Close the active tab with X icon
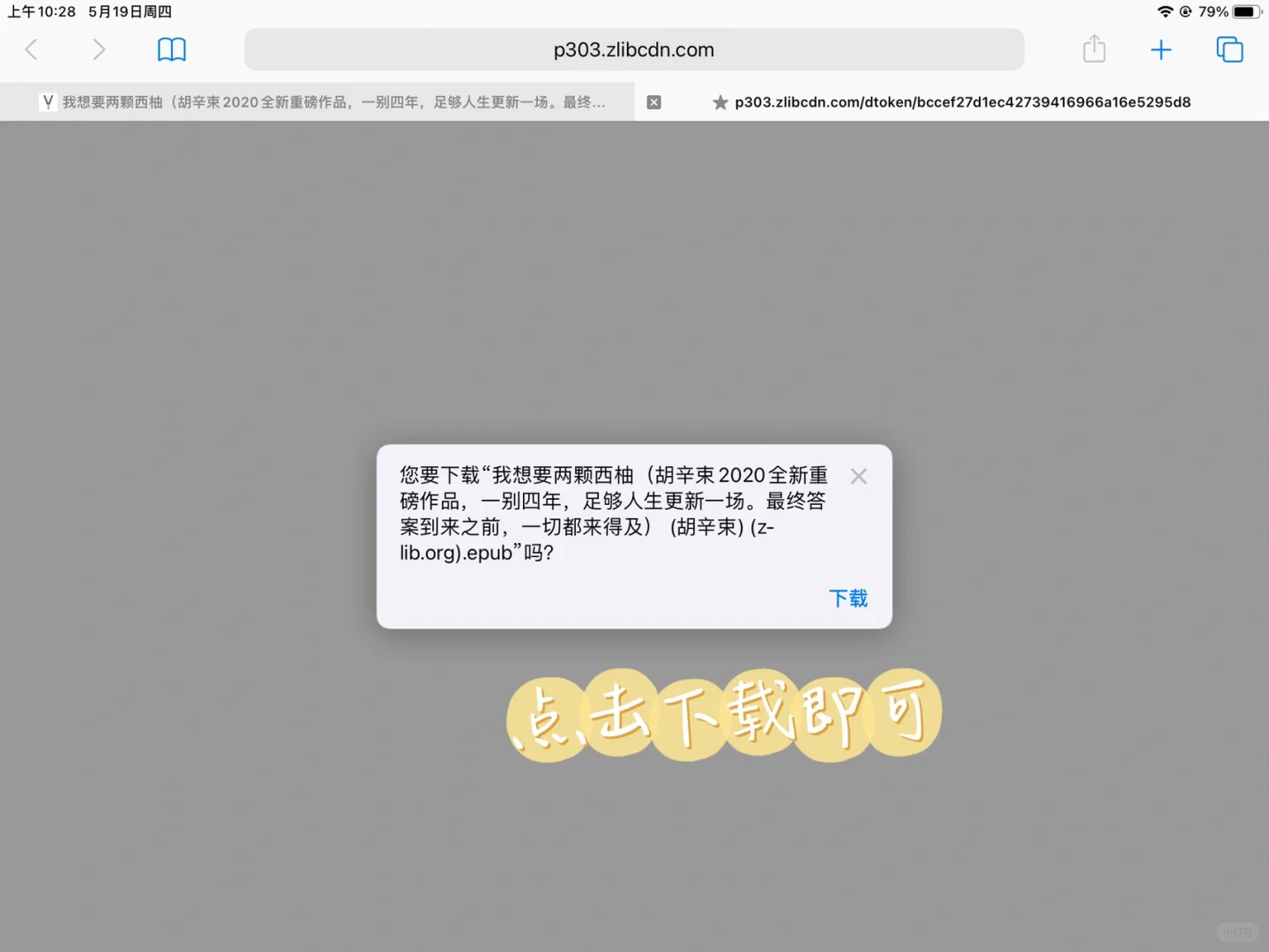Image resolution: width=1269 pixels, height=952 pixels. pyautogui.click(x=653, y=102)
